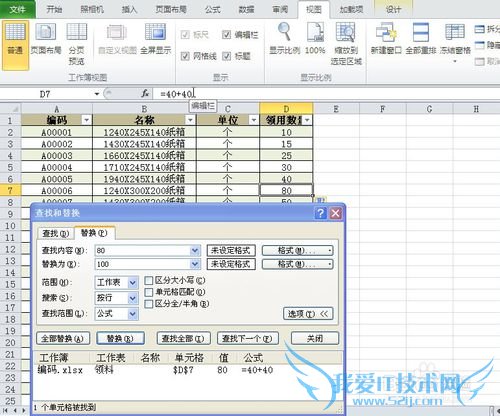This screenshot has height=416, width=500.
Task: Switch to 页面布局 page layout view
Action: 46,39
